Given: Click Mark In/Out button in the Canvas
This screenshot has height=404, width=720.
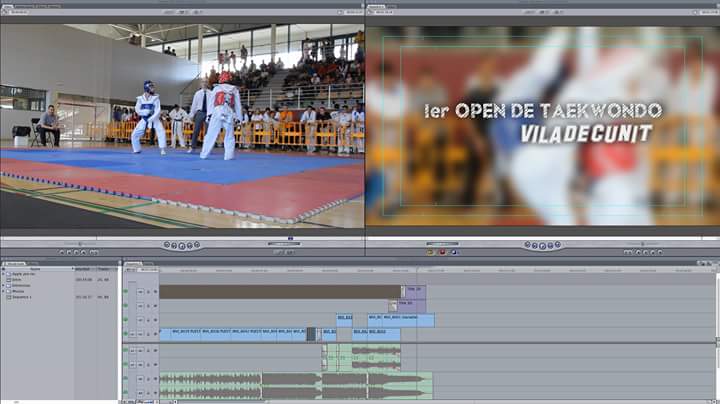Looking at the screenshot, I should click(628, 252).
